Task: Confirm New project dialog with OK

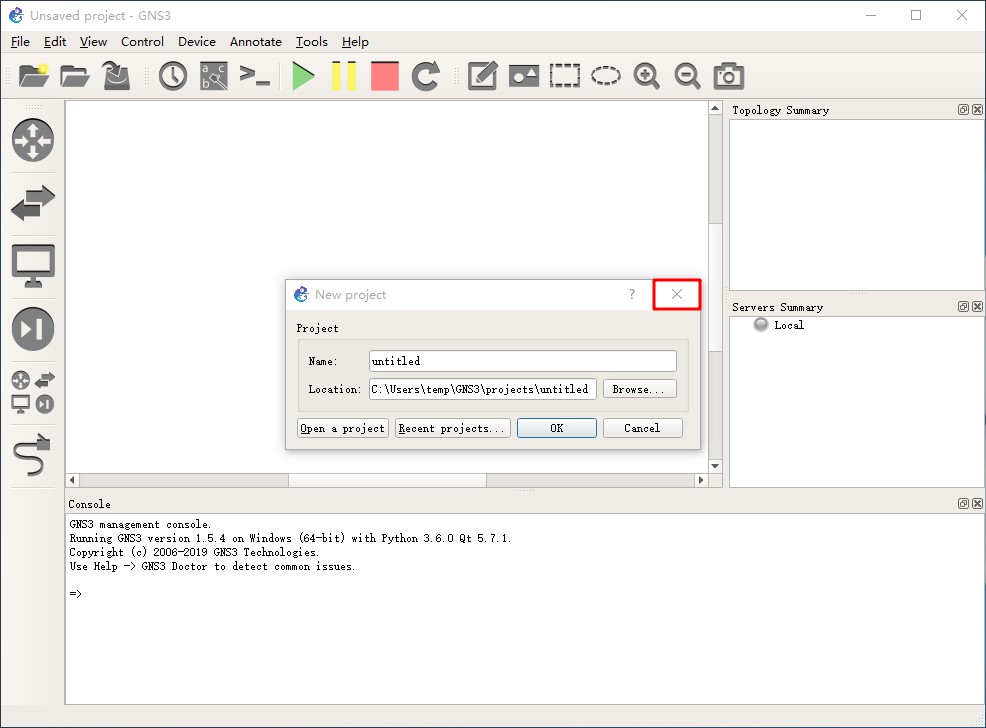Action: [x=557, y=428]
